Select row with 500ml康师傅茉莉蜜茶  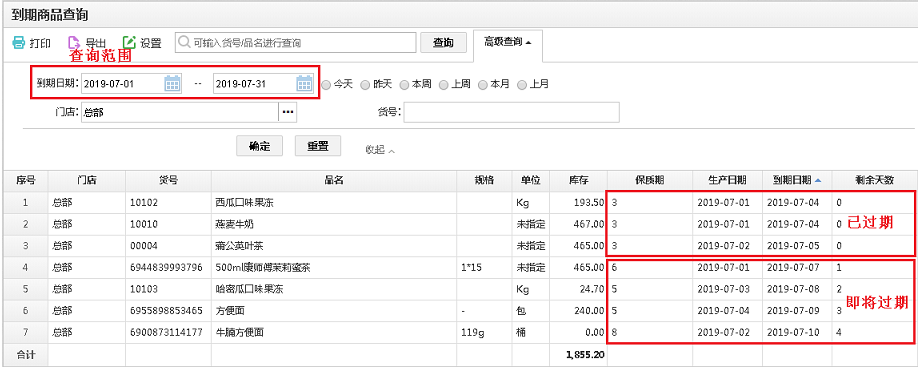(x=459, y=268)
